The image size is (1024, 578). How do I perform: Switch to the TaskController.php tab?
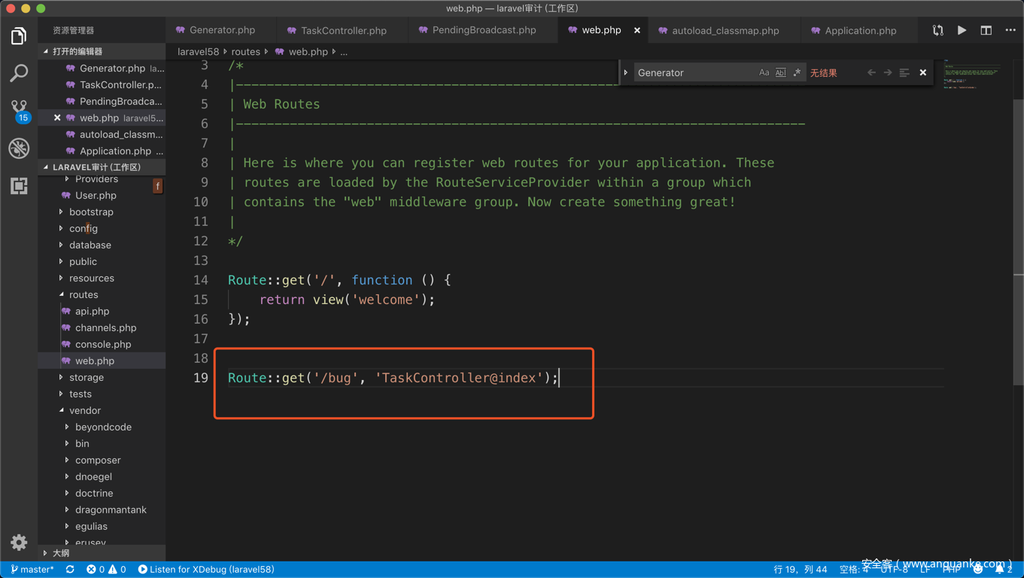[343, 31]
